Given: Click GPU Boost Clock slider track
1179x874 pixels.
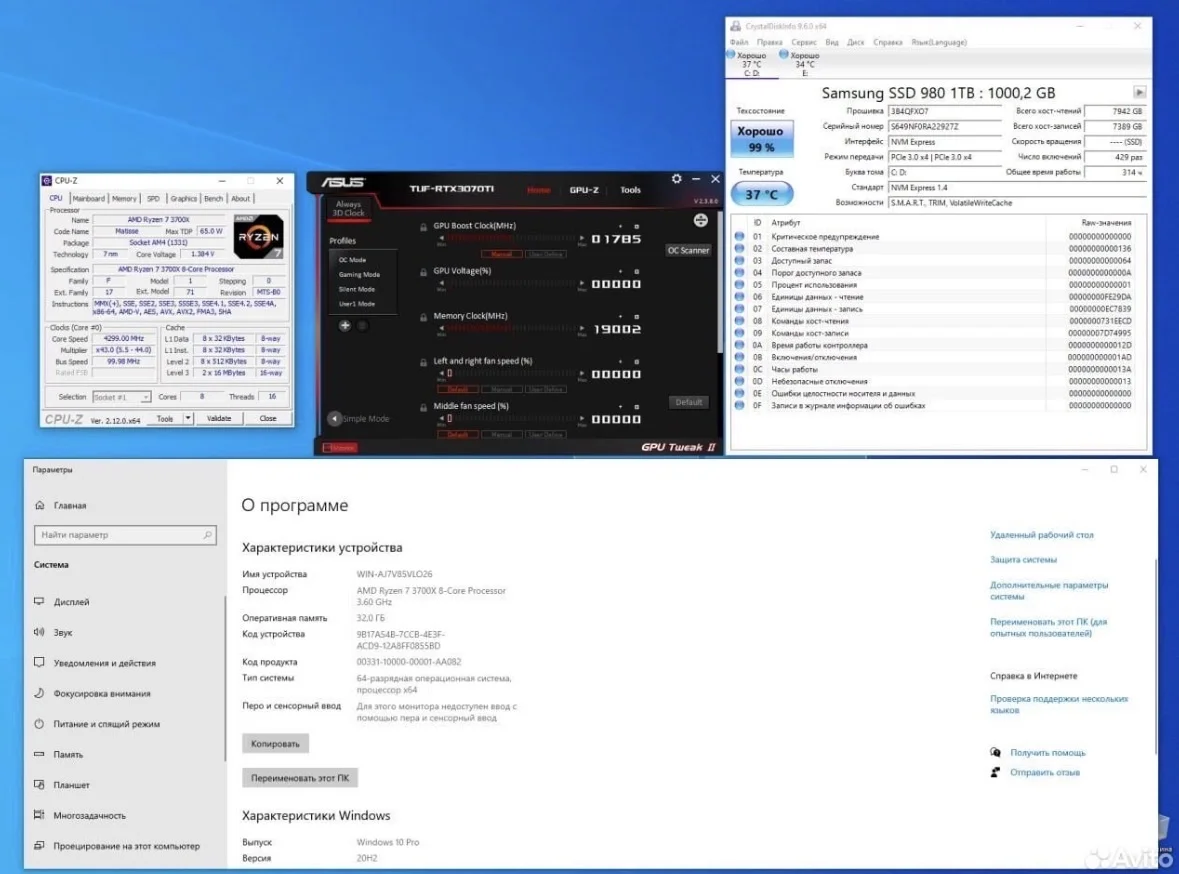Looking at the screenshot, I should 511,238.
